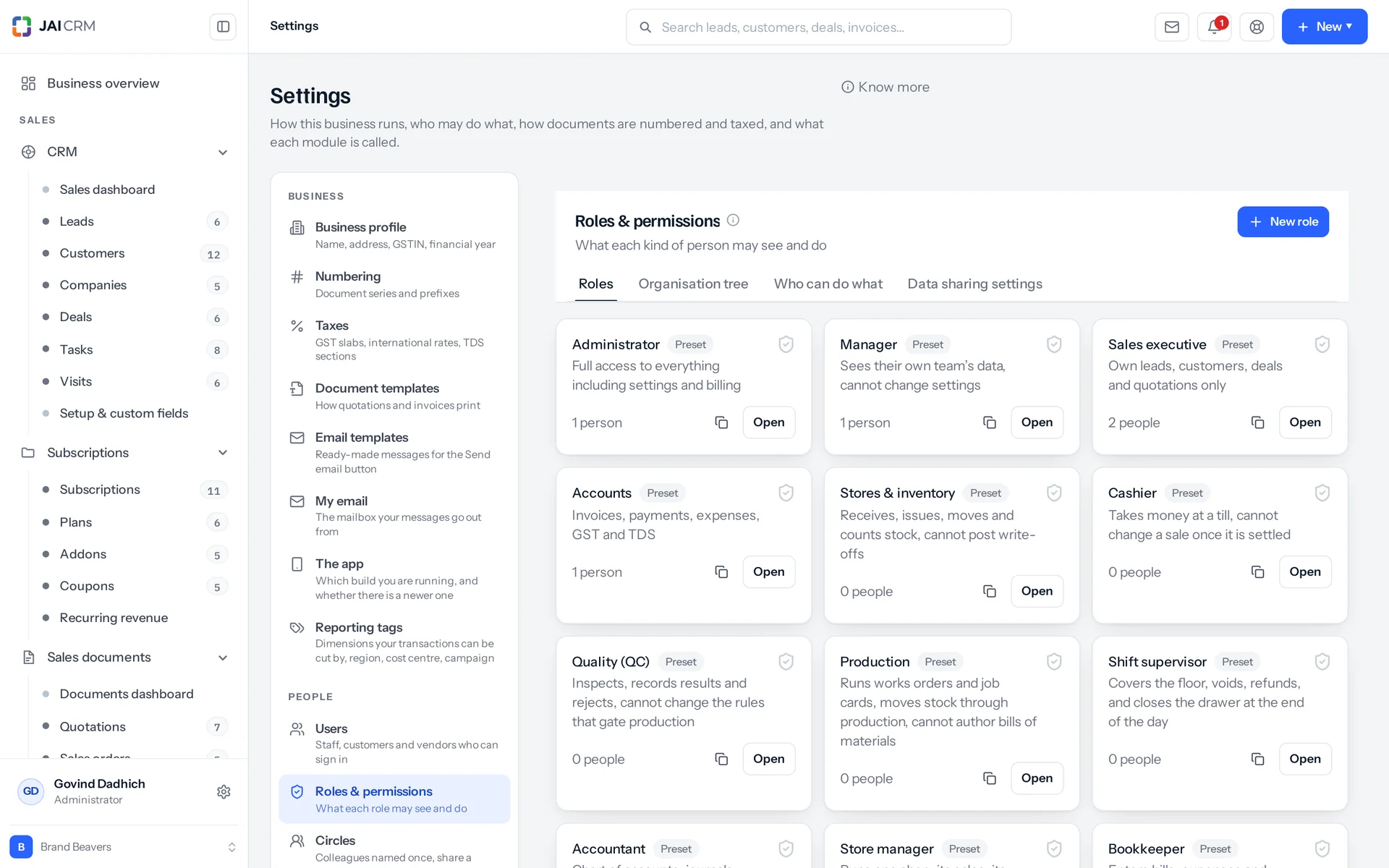This screenshot has height=868, width=1389.
Task: Click the shield icon on Administrator card
Action: click(x=786, y=344)
